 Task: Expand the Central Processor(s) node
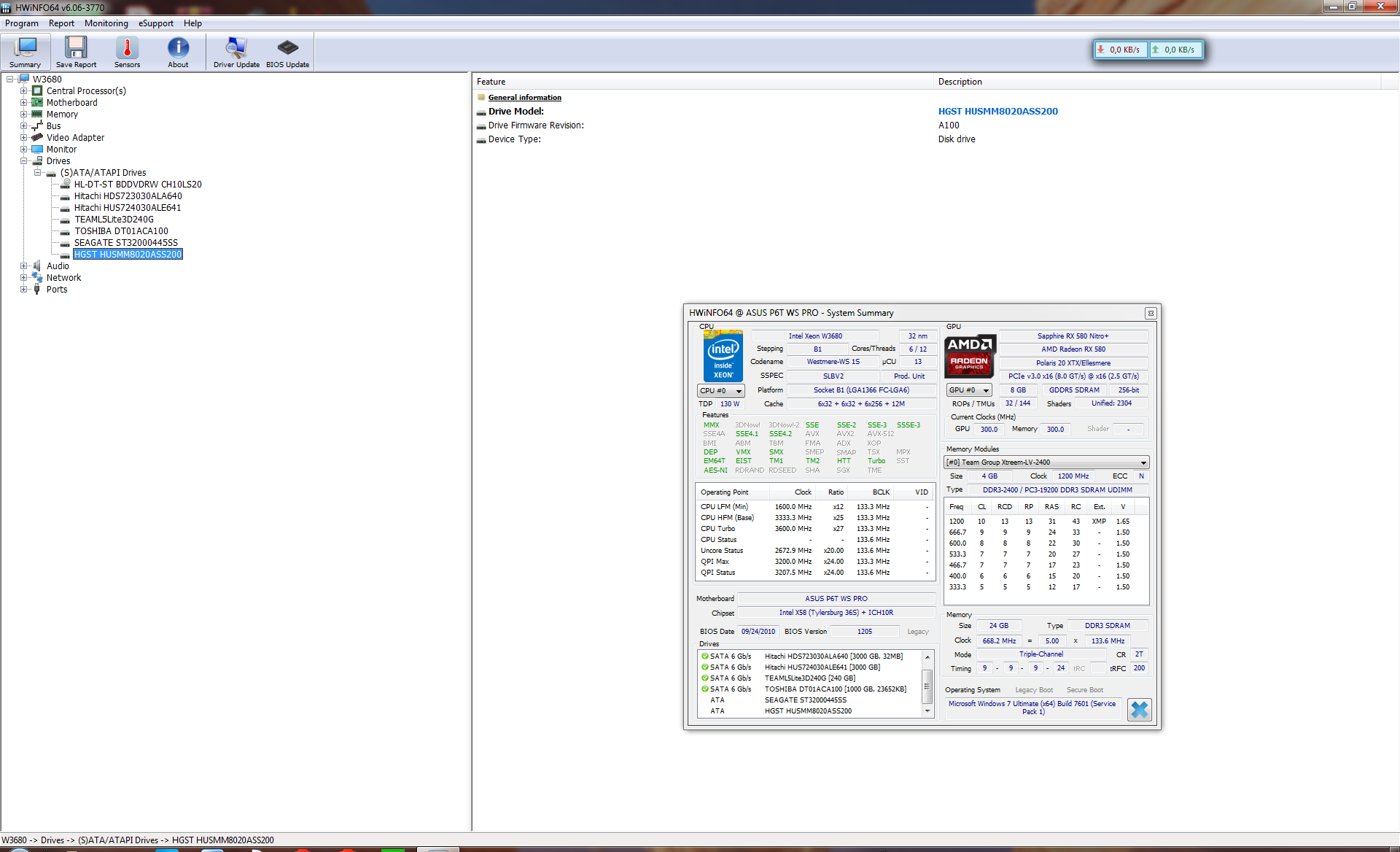point(24,90)
